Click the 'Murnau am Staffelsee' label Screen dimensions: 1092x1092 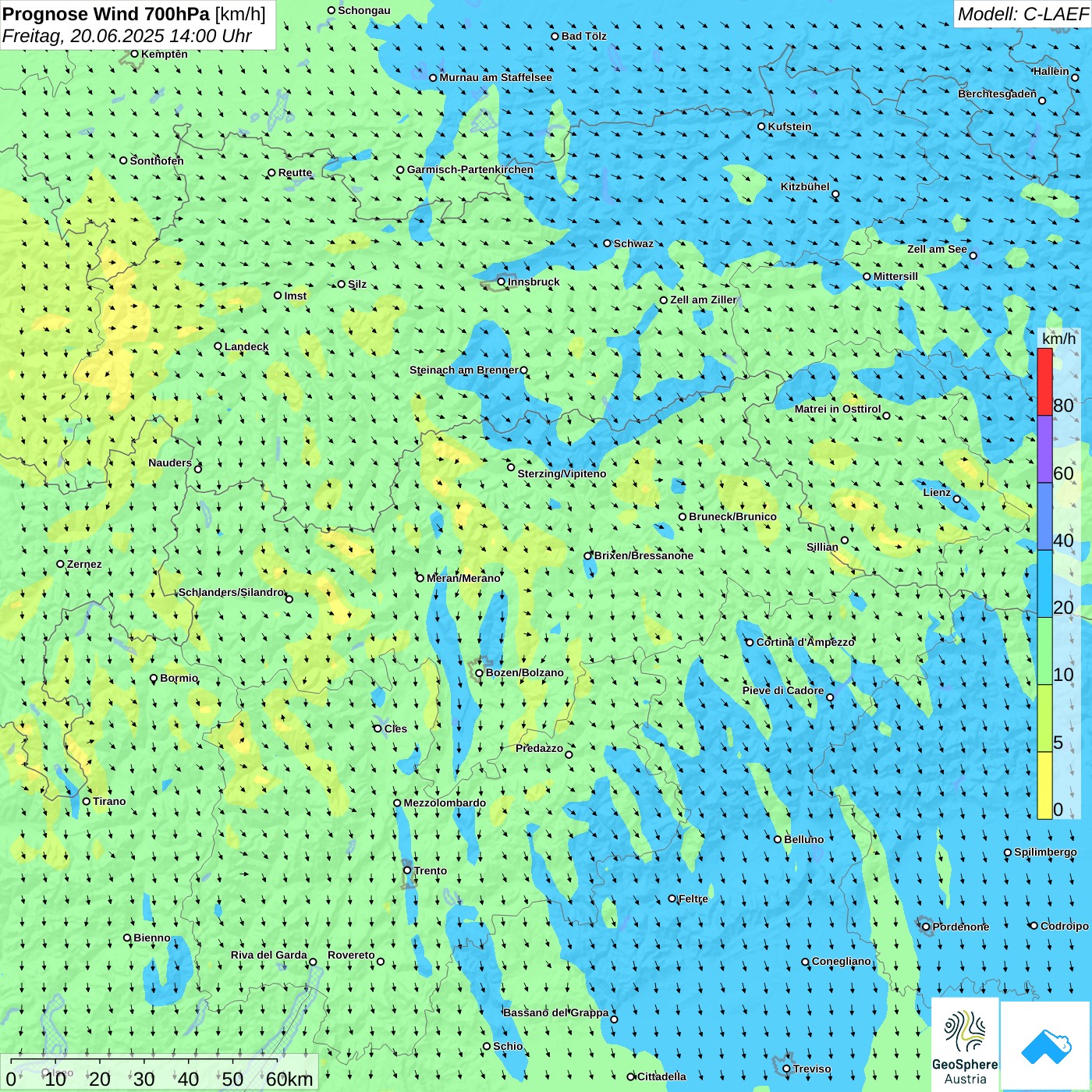click(496, 77)
